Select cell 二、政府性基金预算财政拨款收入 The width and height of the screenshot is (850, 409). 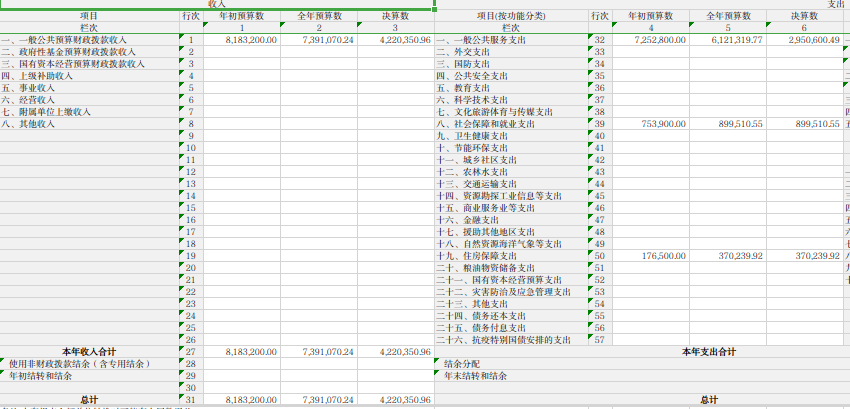[x=89, y=52]
